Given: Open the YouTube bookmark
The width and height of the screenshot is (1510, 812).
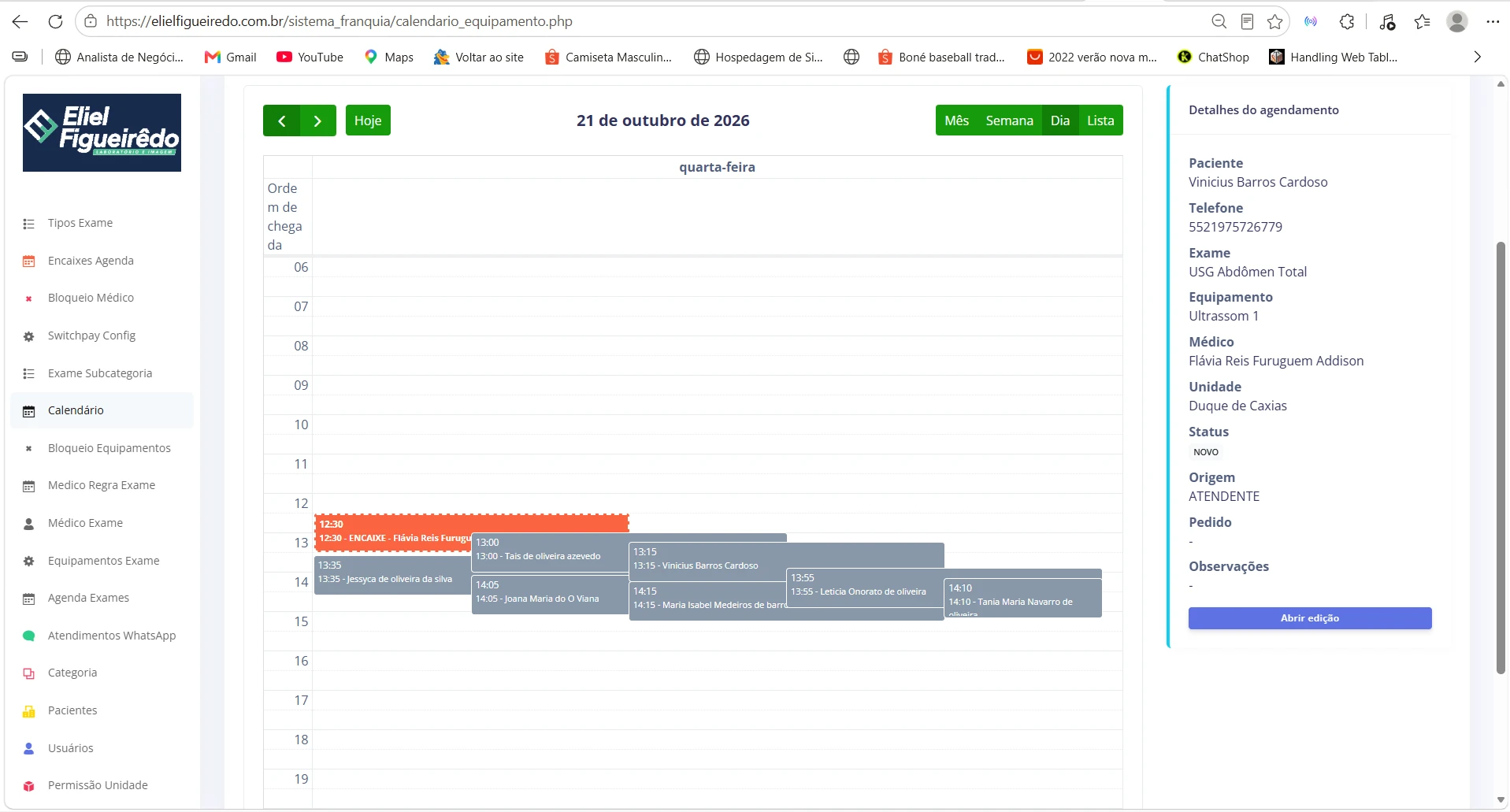Looking at the screenshot, I should tap(310, 57).
